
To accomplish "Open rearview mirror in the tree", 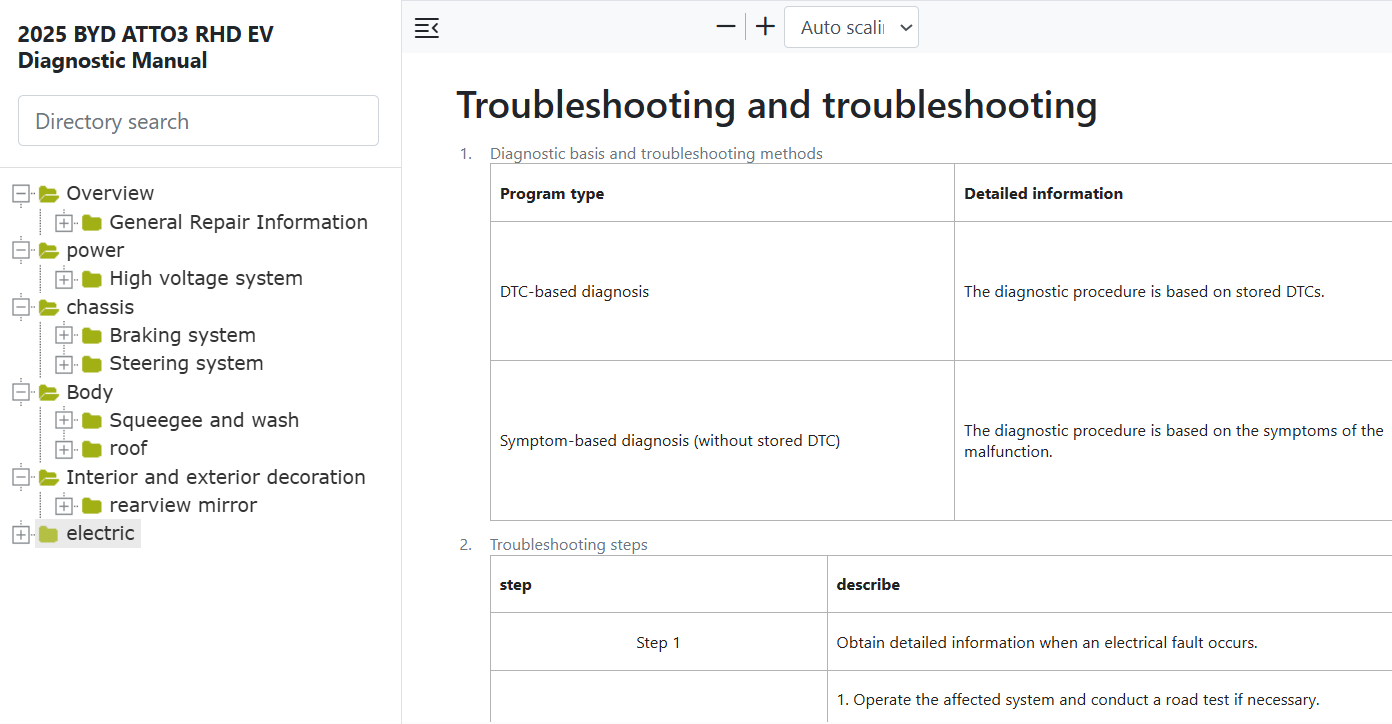I will pos(184,505).
